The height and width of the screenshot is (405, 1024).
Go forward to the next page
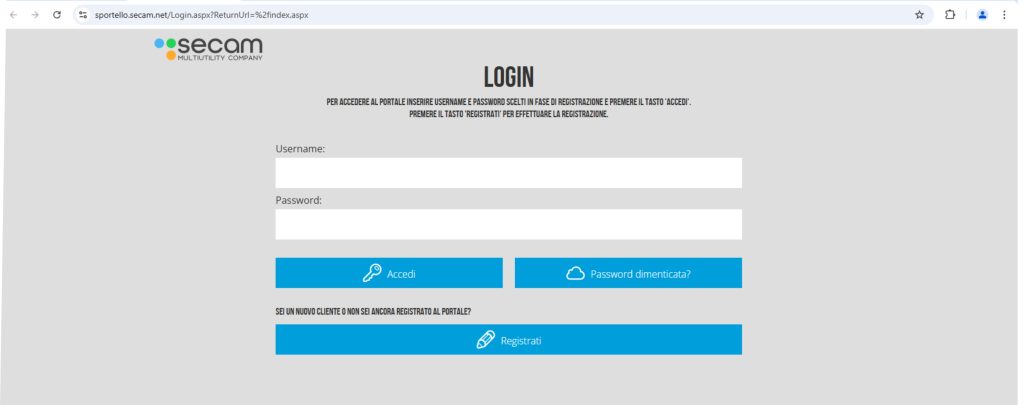[35, 15]
